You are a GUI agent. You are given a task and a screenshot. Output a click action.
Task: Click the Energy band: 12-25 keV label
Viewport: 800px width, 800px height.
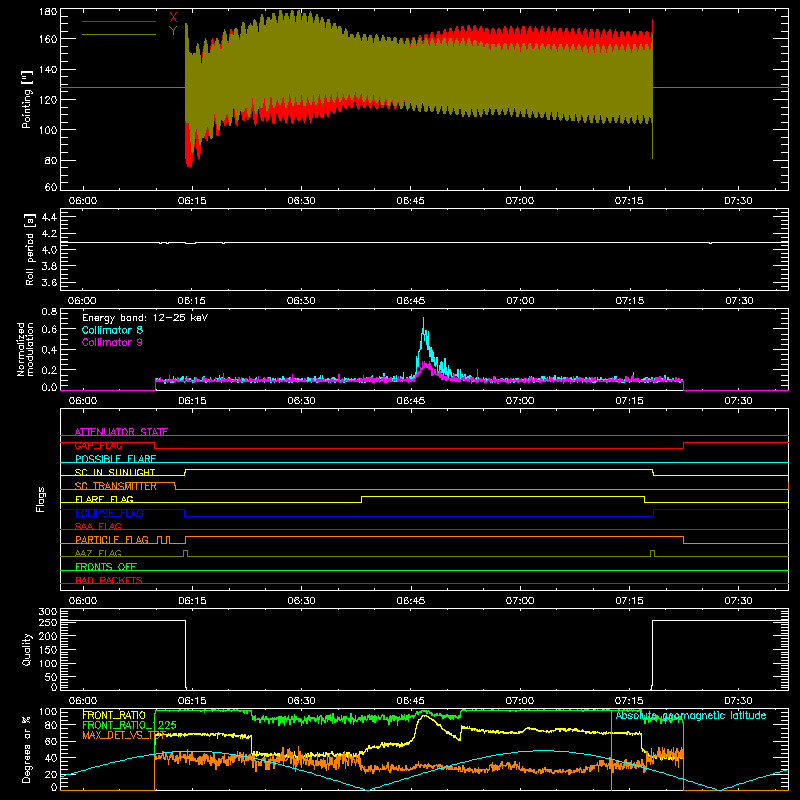pos(145,318)
